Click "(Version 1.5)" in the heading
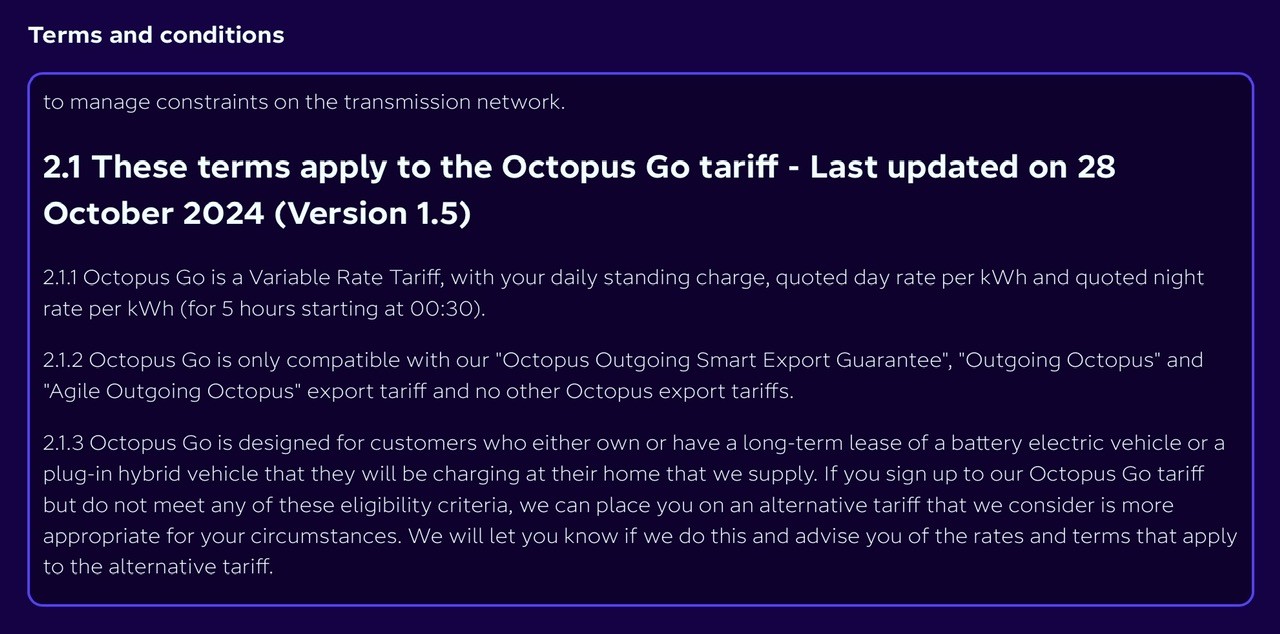The width and height of the screenshot is (1280, 634). (x=372, y=214)
